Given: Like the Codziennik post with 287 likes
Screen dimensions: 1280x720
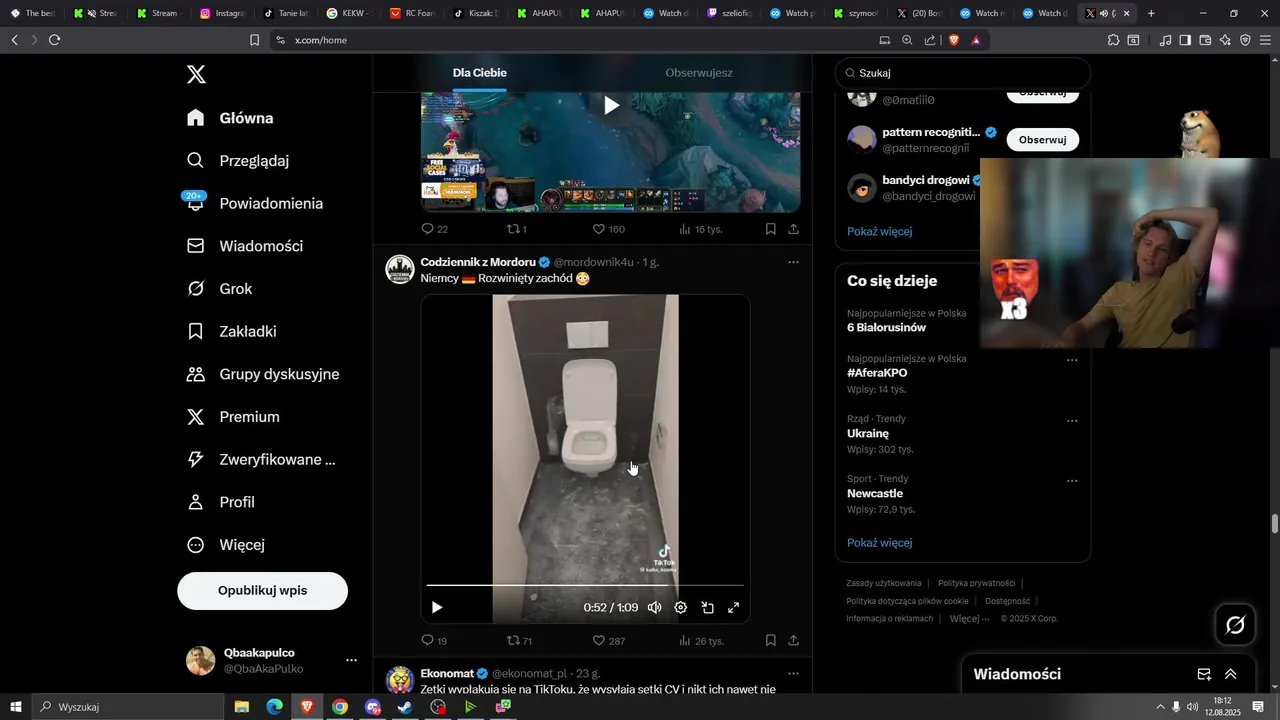Looking at the screenshot, I should 609,641.
